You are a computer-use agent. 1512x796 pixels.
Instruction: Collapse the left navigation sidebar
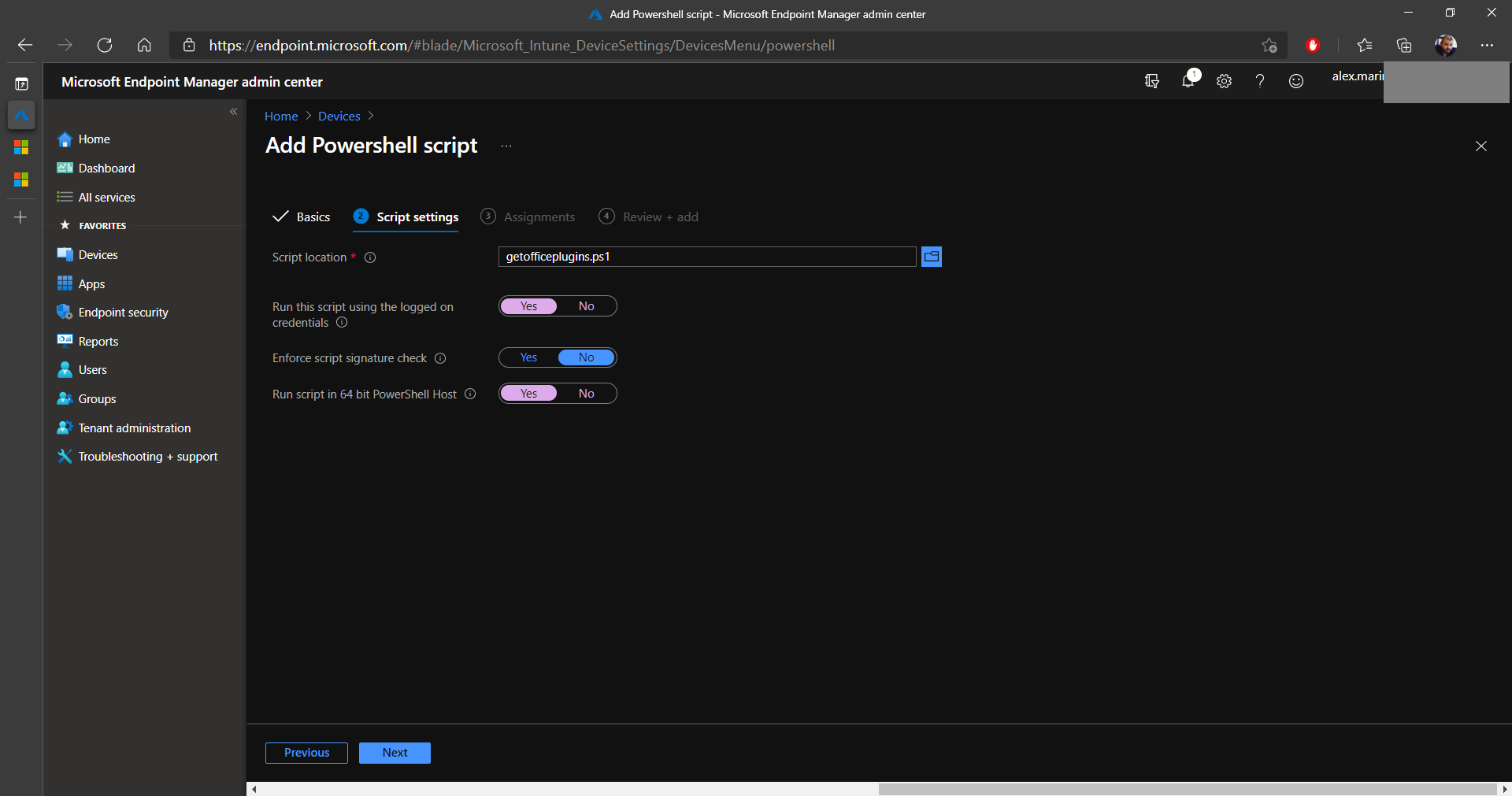coord(233,112)
